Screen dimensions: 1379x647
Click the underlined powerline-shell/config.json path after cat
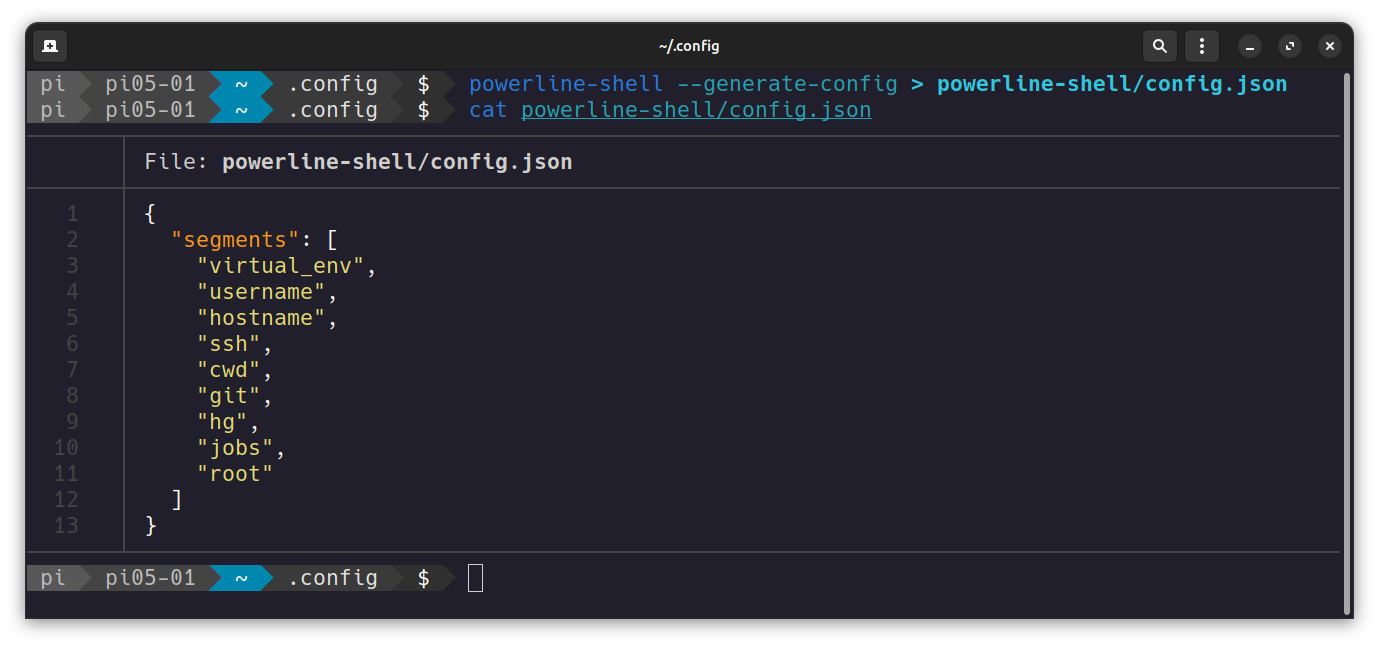[x=696, y=110]
